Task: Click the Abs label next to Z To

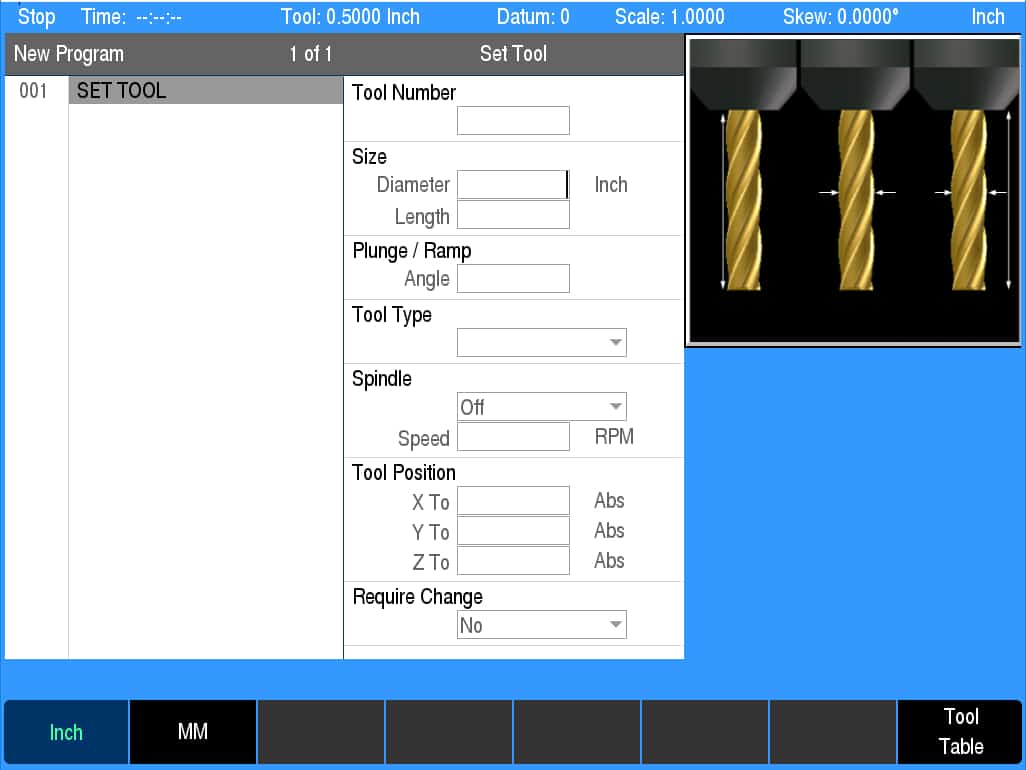Action: 609,561
